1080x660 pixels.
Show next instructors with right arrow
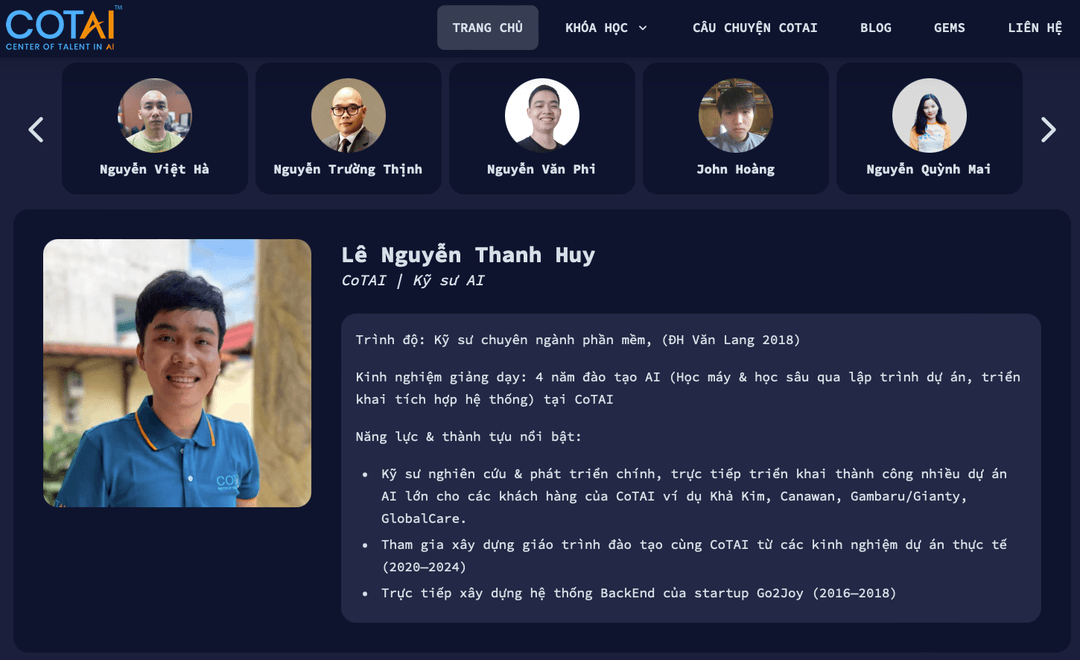pyautogui.click(x=1048, y=129)
